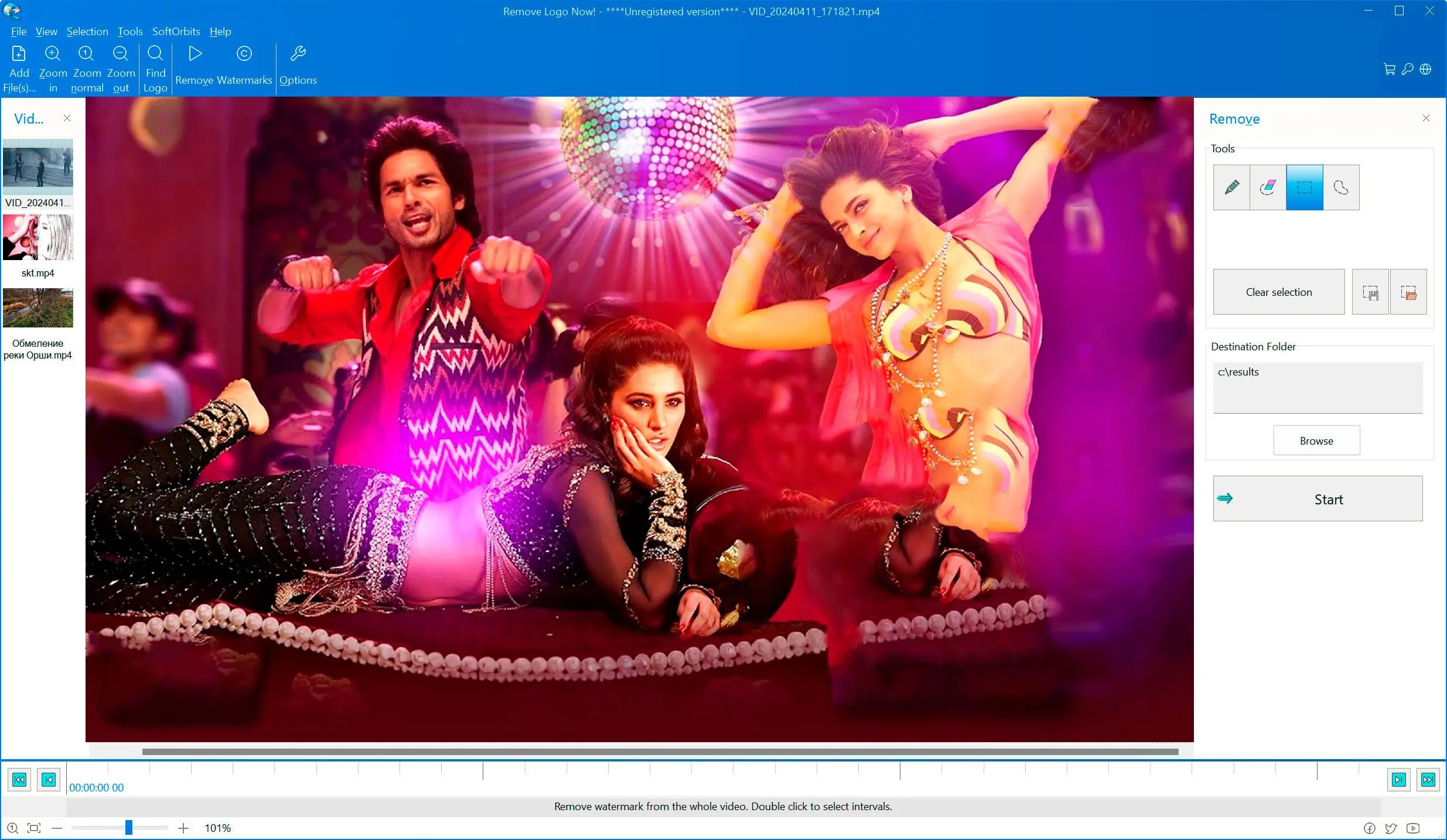Click the globe language icon
Screen dimensions: 1447x840
click(x=1425, y=69)
